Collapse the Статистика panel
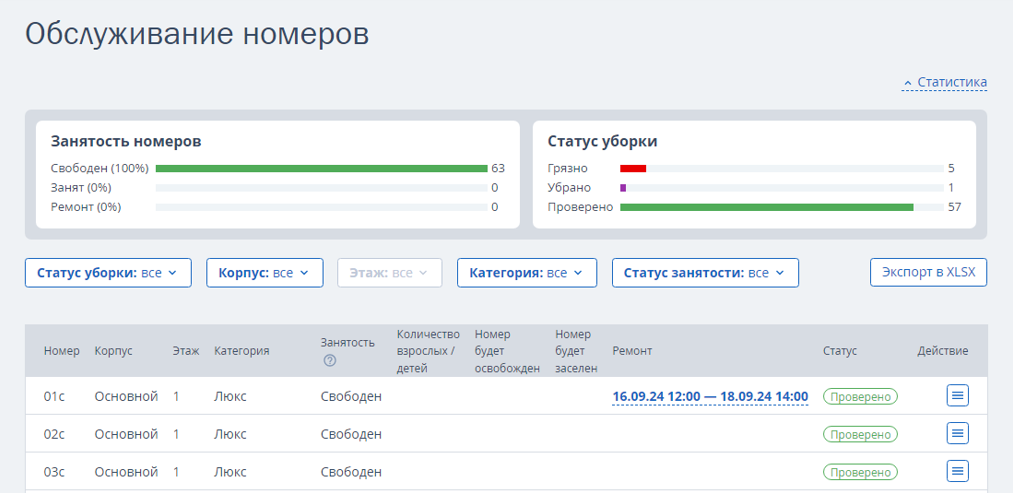Viewport: 1013px width, 493px height. 945,83
